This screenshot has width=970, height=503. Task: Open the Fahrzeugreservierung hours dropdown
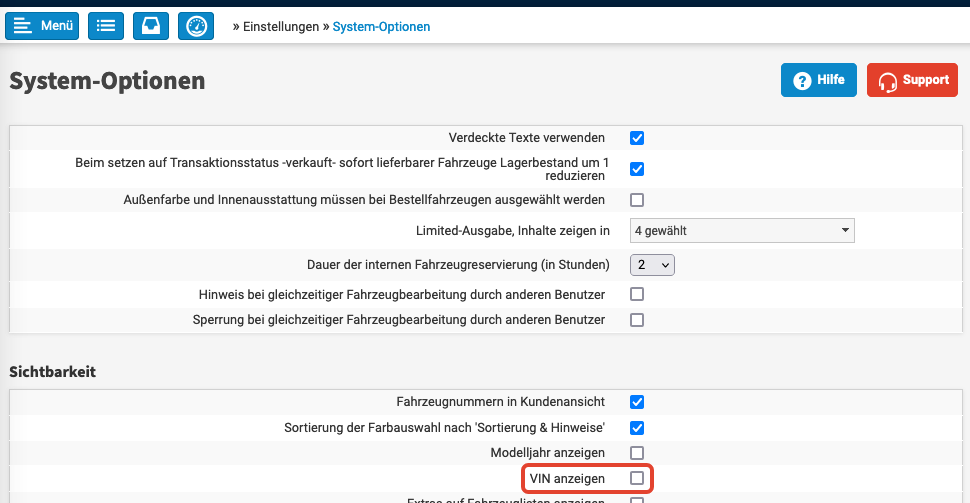653,265
